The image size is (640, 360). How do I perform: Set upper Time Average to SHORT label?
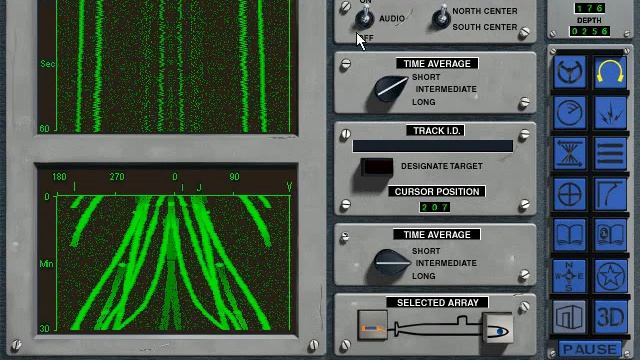point(426,77)
